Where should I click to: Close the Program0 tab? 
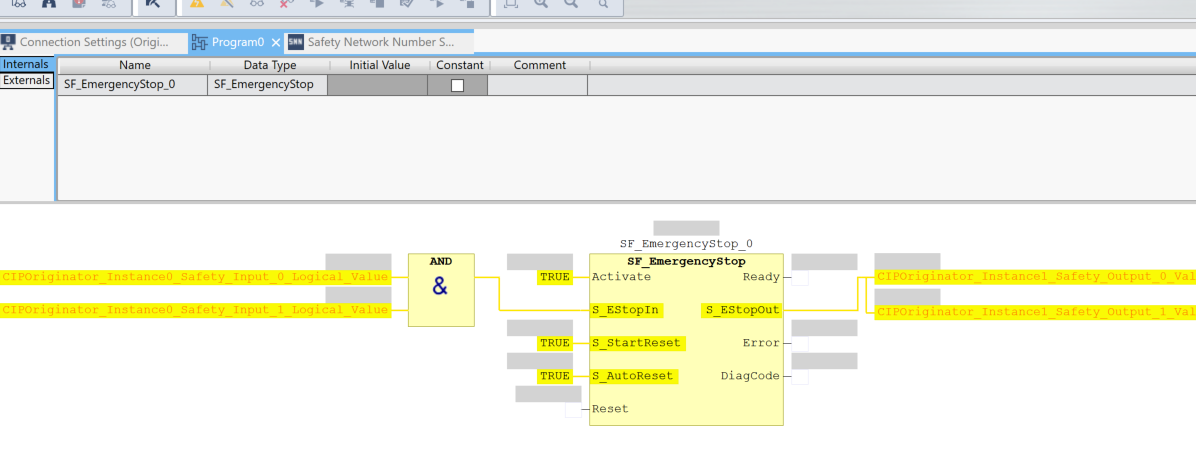pos(276,43)
